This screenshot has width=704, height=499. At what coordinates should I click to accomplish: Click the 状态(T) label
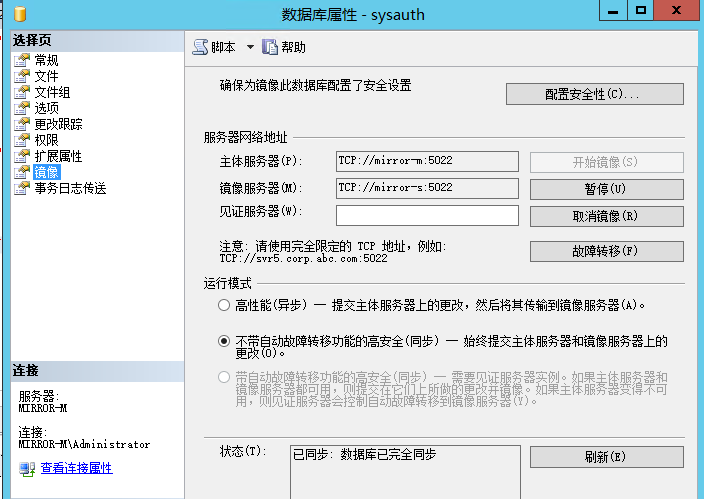(243, 451)
